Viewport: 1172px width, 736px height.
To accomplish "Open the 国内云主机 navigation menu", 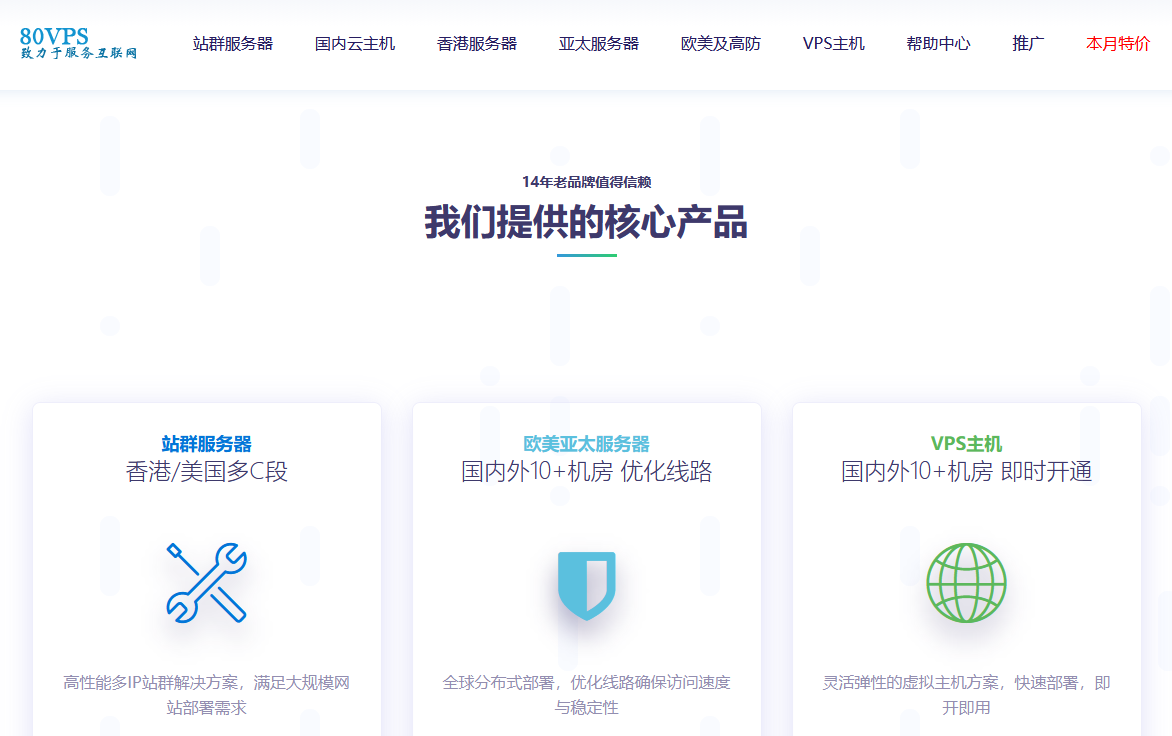I will [x=356, y=44].
